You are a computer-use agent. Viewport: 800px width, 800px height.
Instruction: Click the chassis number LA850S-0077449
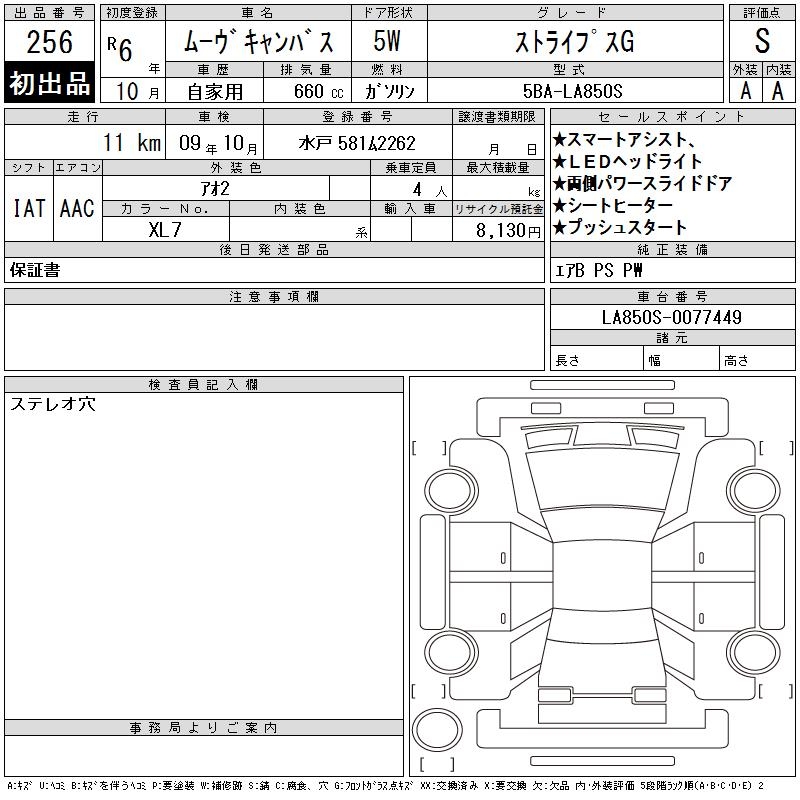point(671,317)
